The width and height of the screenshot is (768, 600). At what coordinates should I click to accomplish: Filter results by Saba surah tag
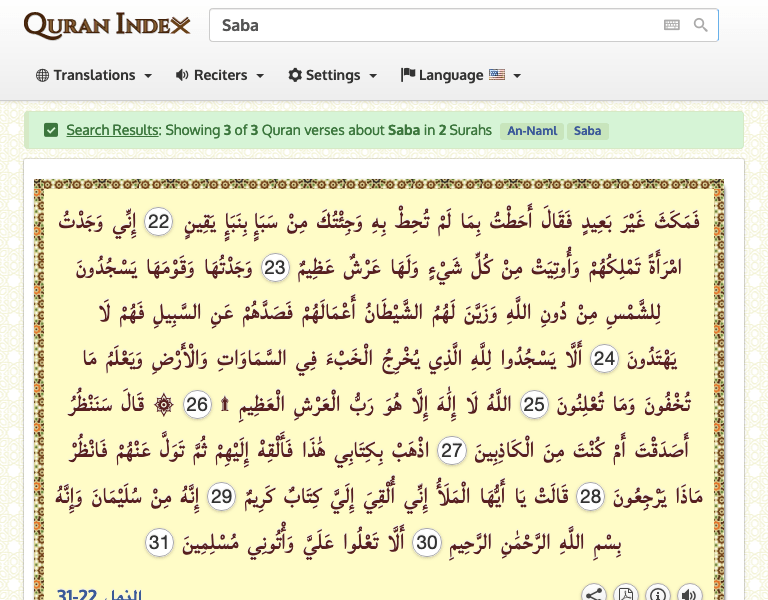(x=588, y=131)
